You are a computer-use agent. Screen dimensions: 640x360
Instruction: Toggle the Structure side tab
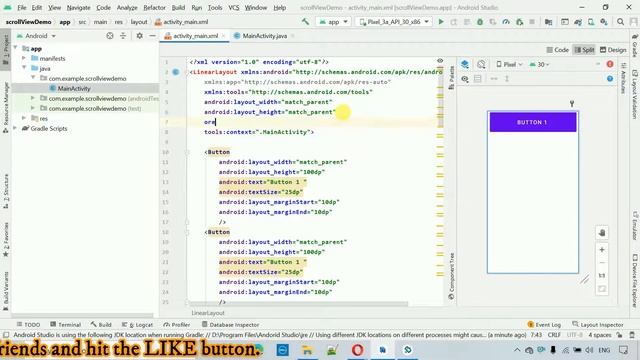[x=6, y=191]
